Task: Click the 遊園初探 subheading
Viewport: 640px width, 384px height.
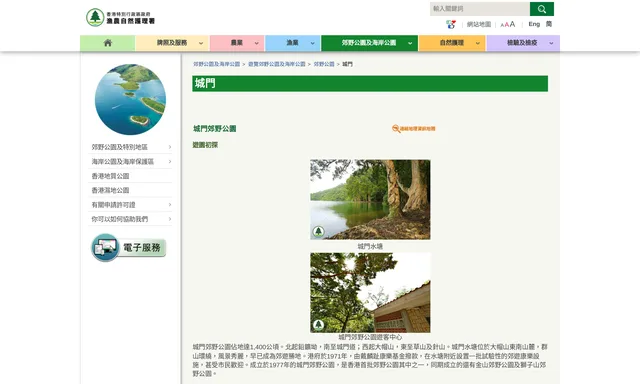Action: coord(205,145)
